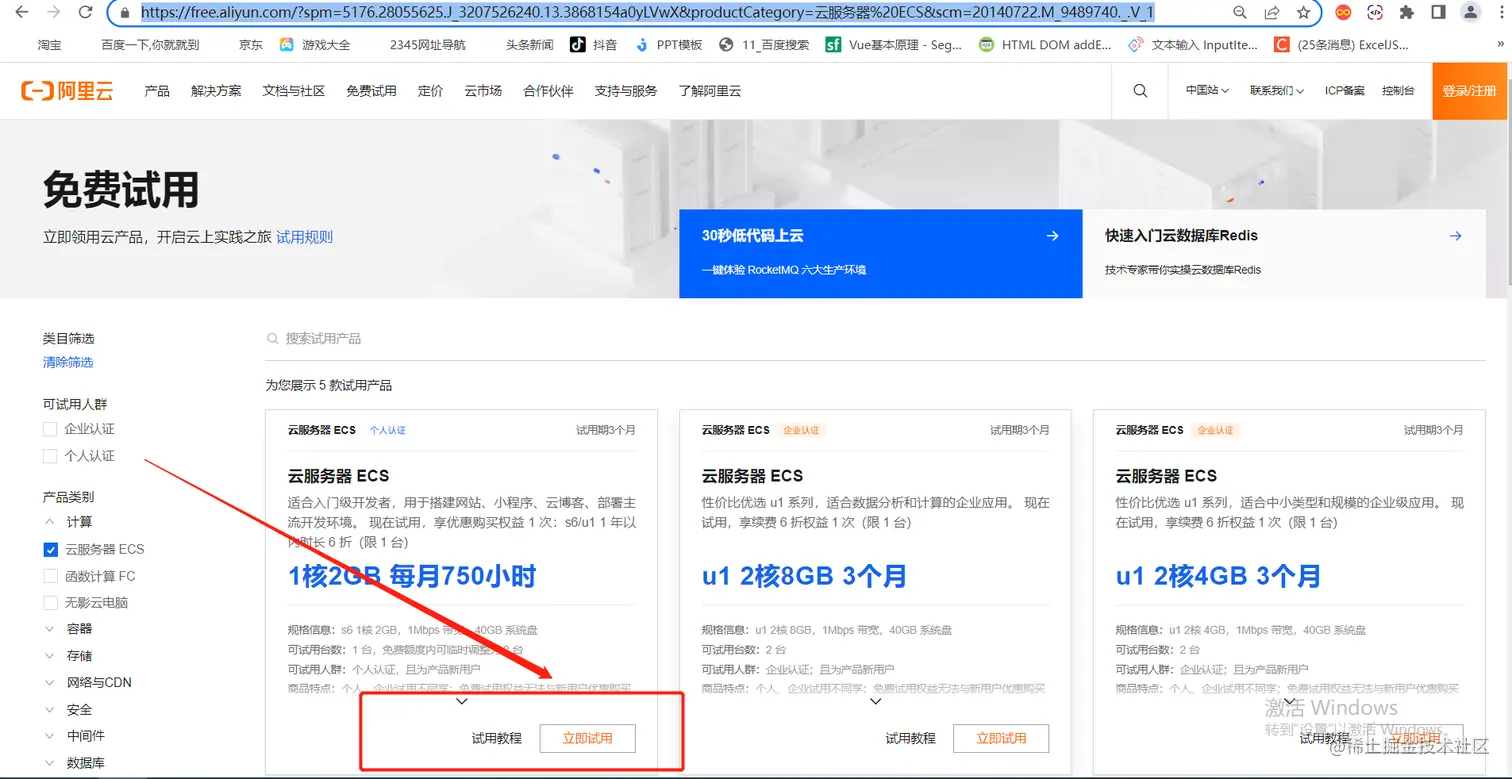The image size is (1512, 779).
Task: Open 试用教程 on the u1 2核8GB card
Action: [911, 739]
